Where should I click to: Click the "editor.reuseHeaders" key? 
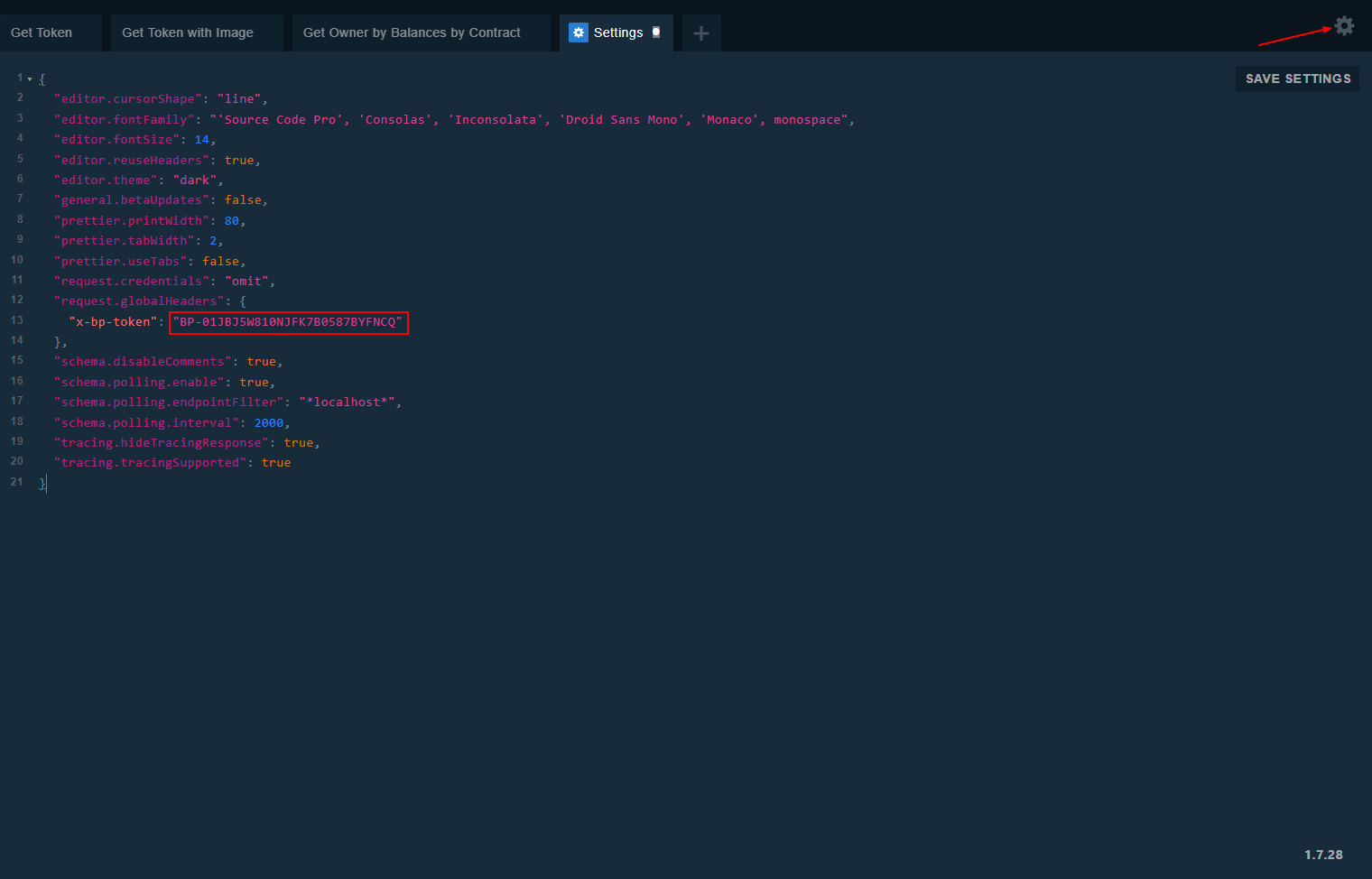click(132, 161)
